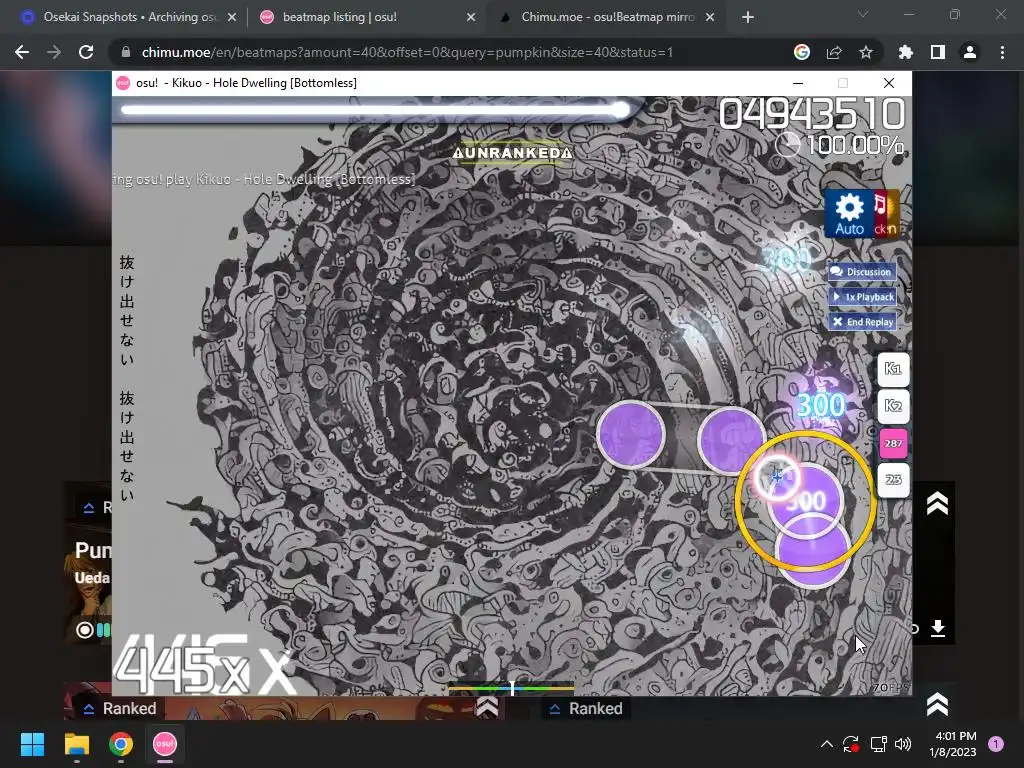Click the Google icon in address bar

coord(802,52)
